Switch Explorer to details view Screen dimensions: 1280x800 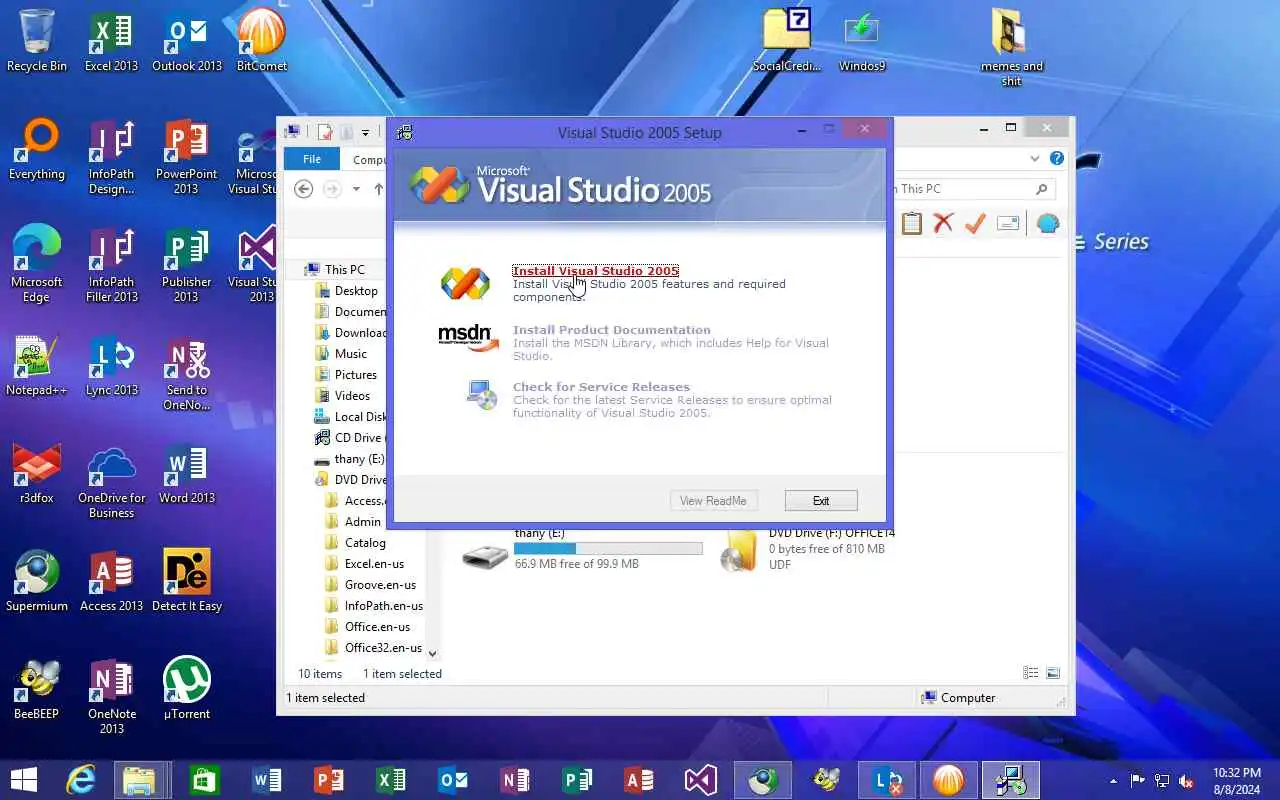[x=1030, y=674]
